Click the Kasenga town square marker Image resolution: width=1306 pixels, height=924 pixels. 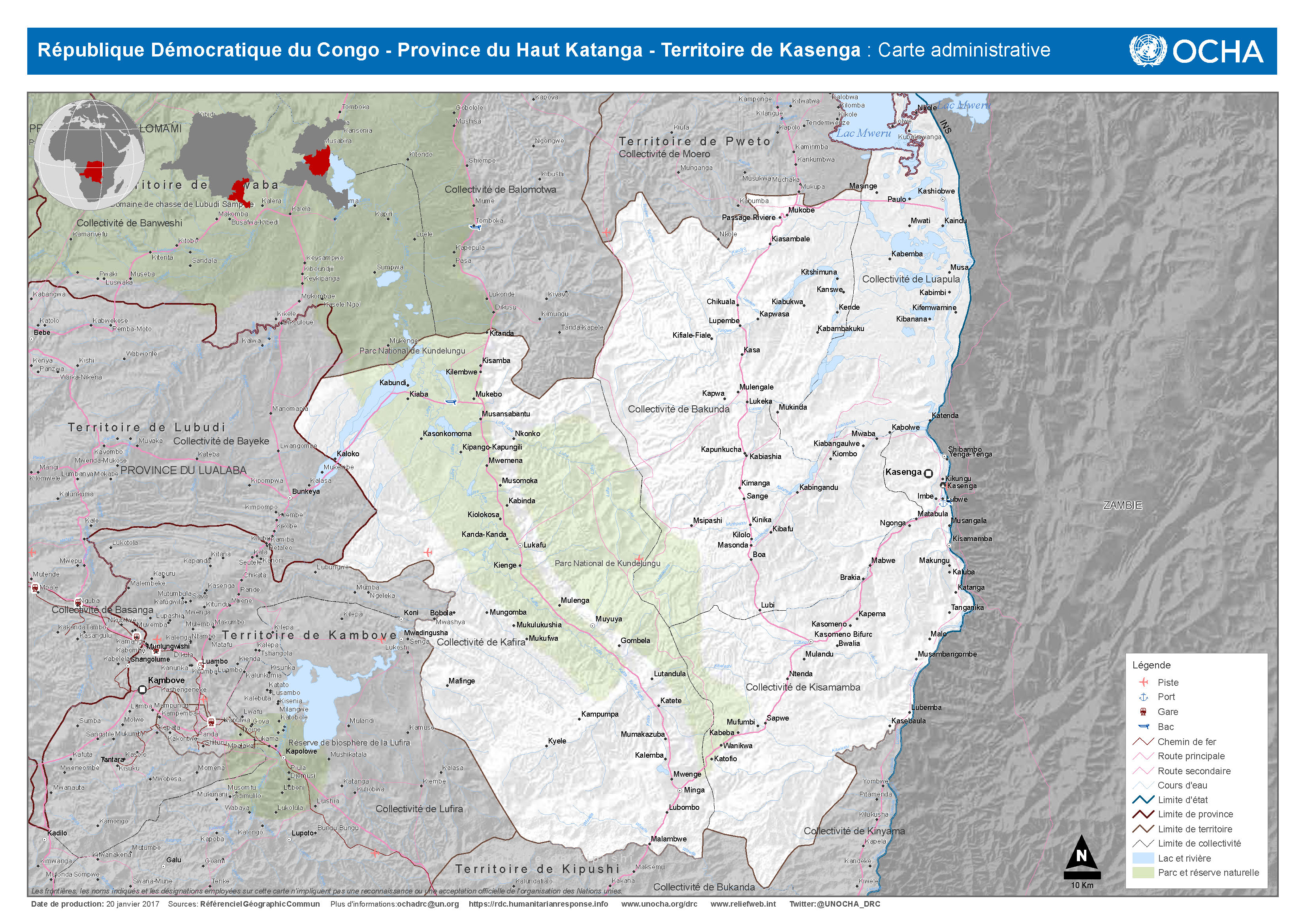[x=928, y=473]
